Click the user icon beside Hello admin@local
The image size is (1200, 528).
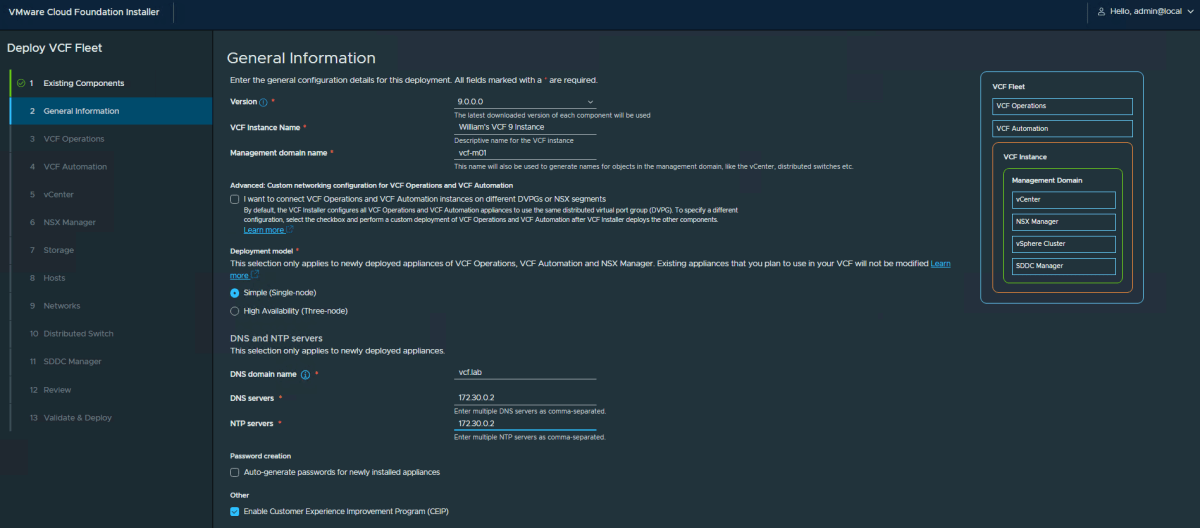click(x=1102, y=12)
